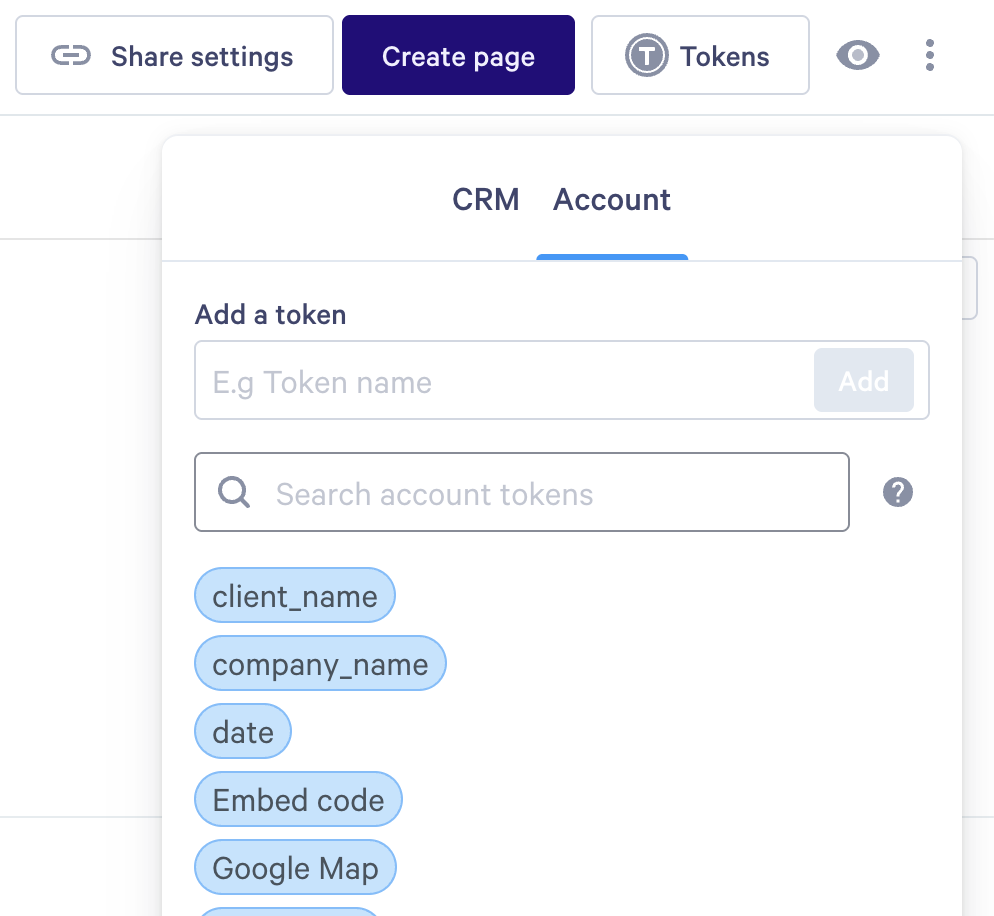The image size is (994, 916).
Task: Pick the company_name token chip
Action: click(x=320, y=665)
